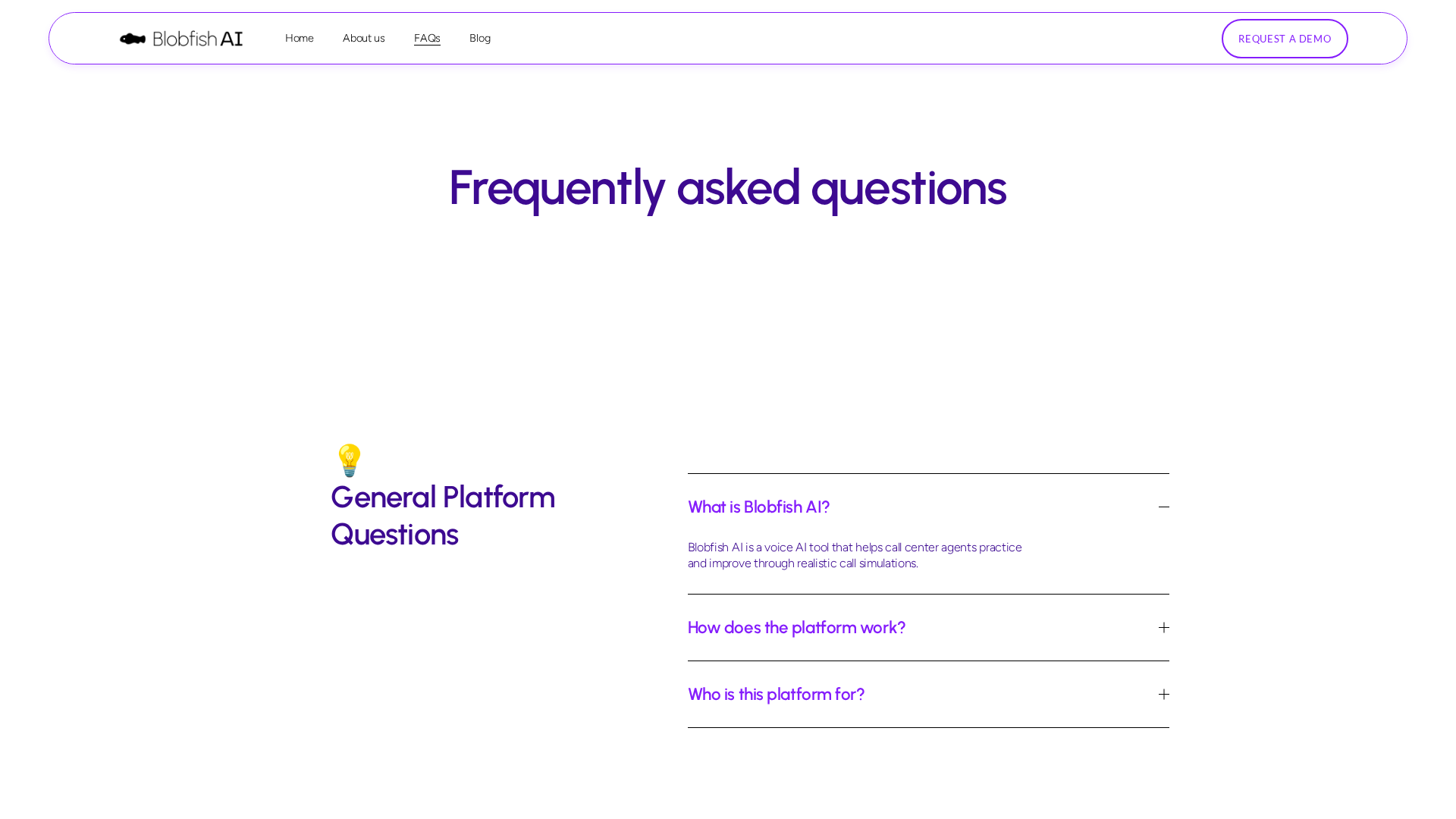
Task: Click the plus icon for 'Who is this platform for?'
Action: (x=1163, y=695)
